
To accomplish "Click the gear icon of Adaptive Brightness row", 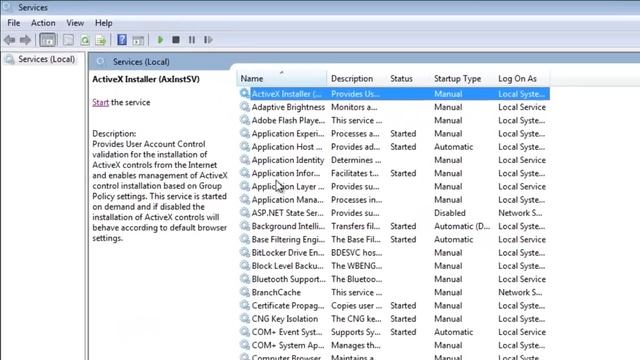I will (x=244, y=107).
